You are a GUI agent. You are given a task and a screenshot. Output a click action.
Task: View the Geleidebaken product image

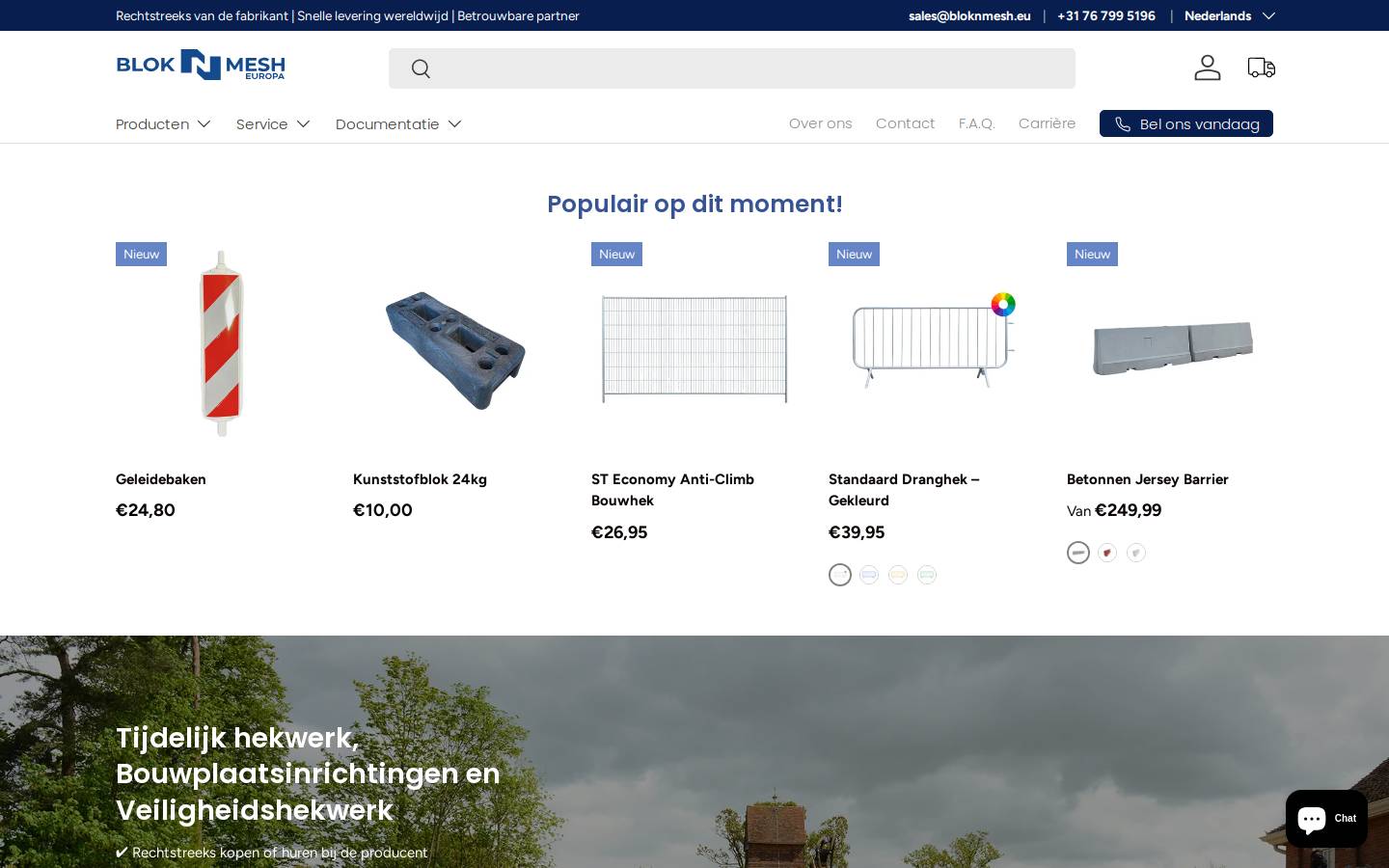click(222, 344)
